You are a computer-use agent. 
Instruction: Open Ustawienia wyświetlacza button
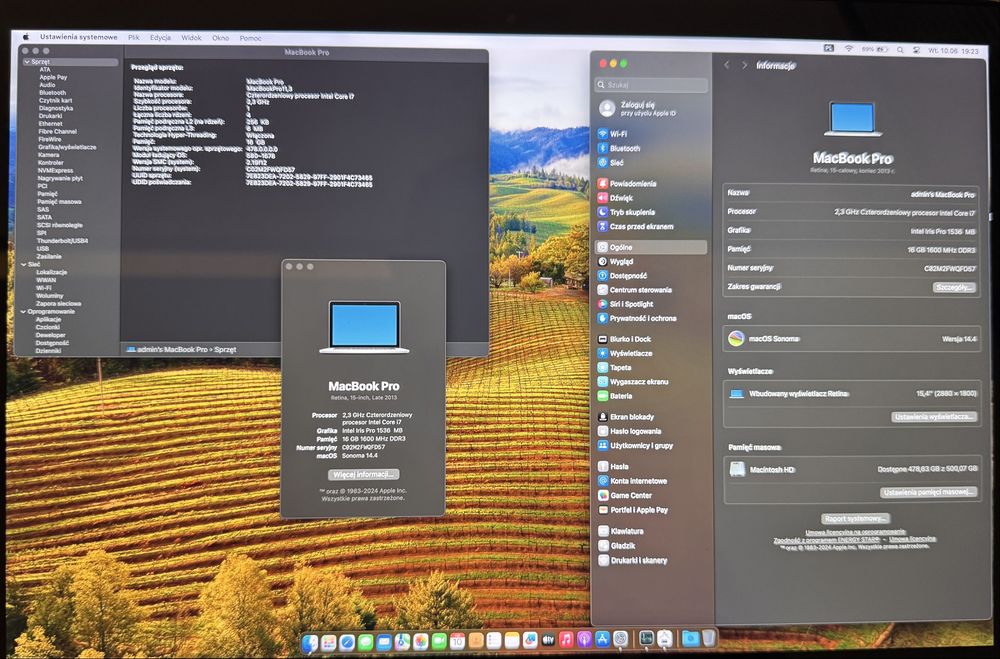(x=934, y=417)
